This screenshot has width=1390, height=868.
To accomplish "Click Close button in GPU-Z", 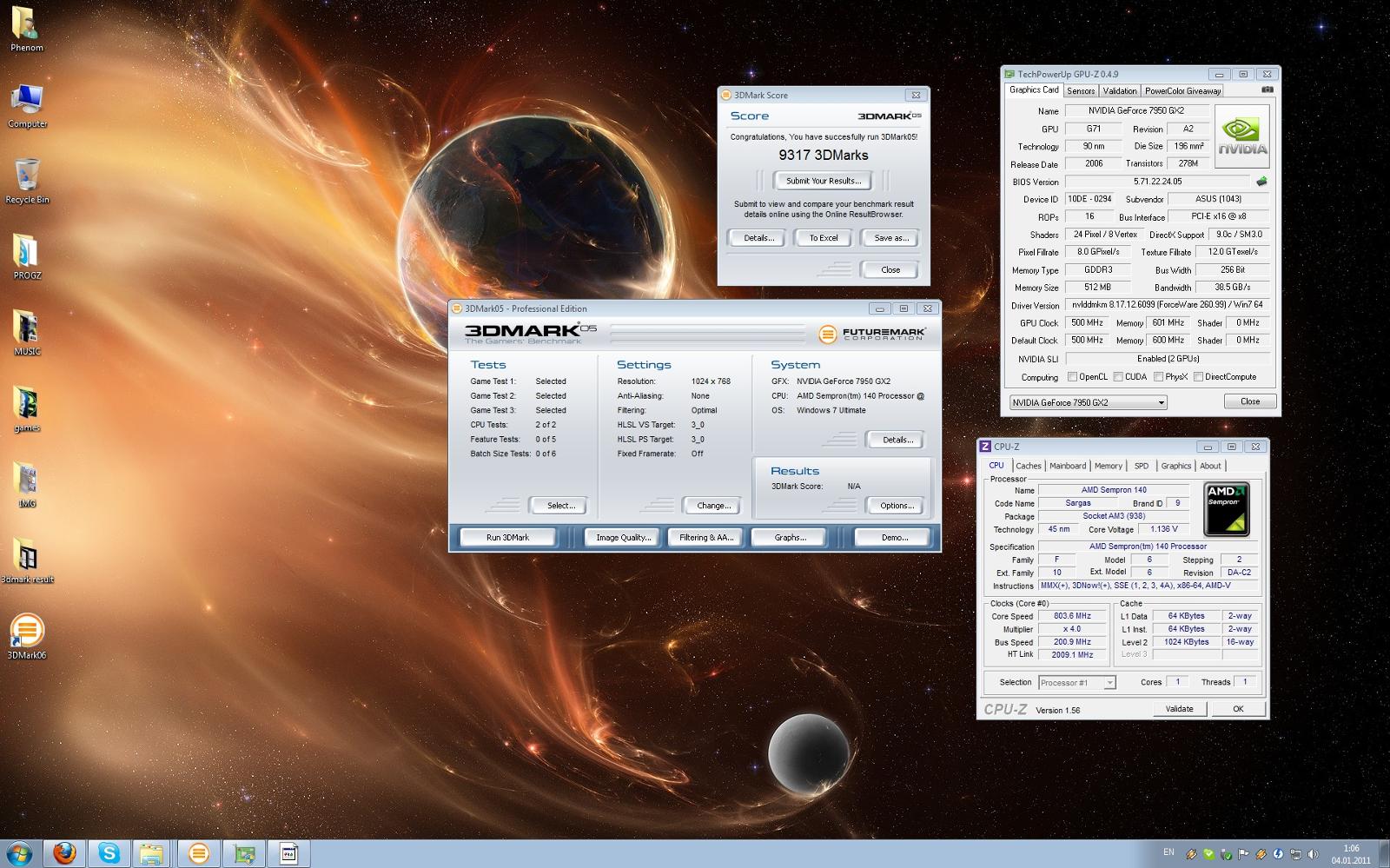I will pyautogui.click(x=1250, y=401).
